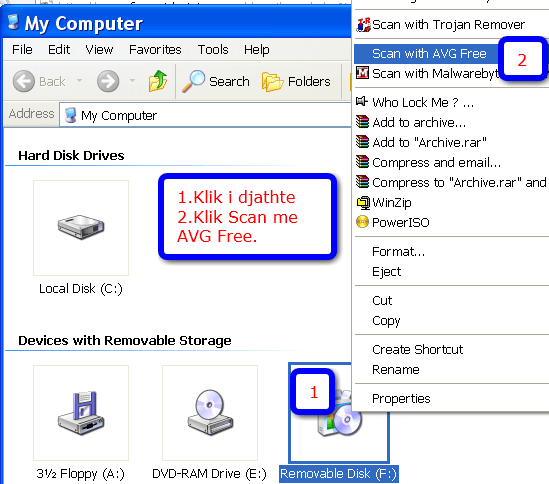
Task: Select the DVD-RAM Drive (E:) icon
Action: pyautogui.click(x=210, y=413)
